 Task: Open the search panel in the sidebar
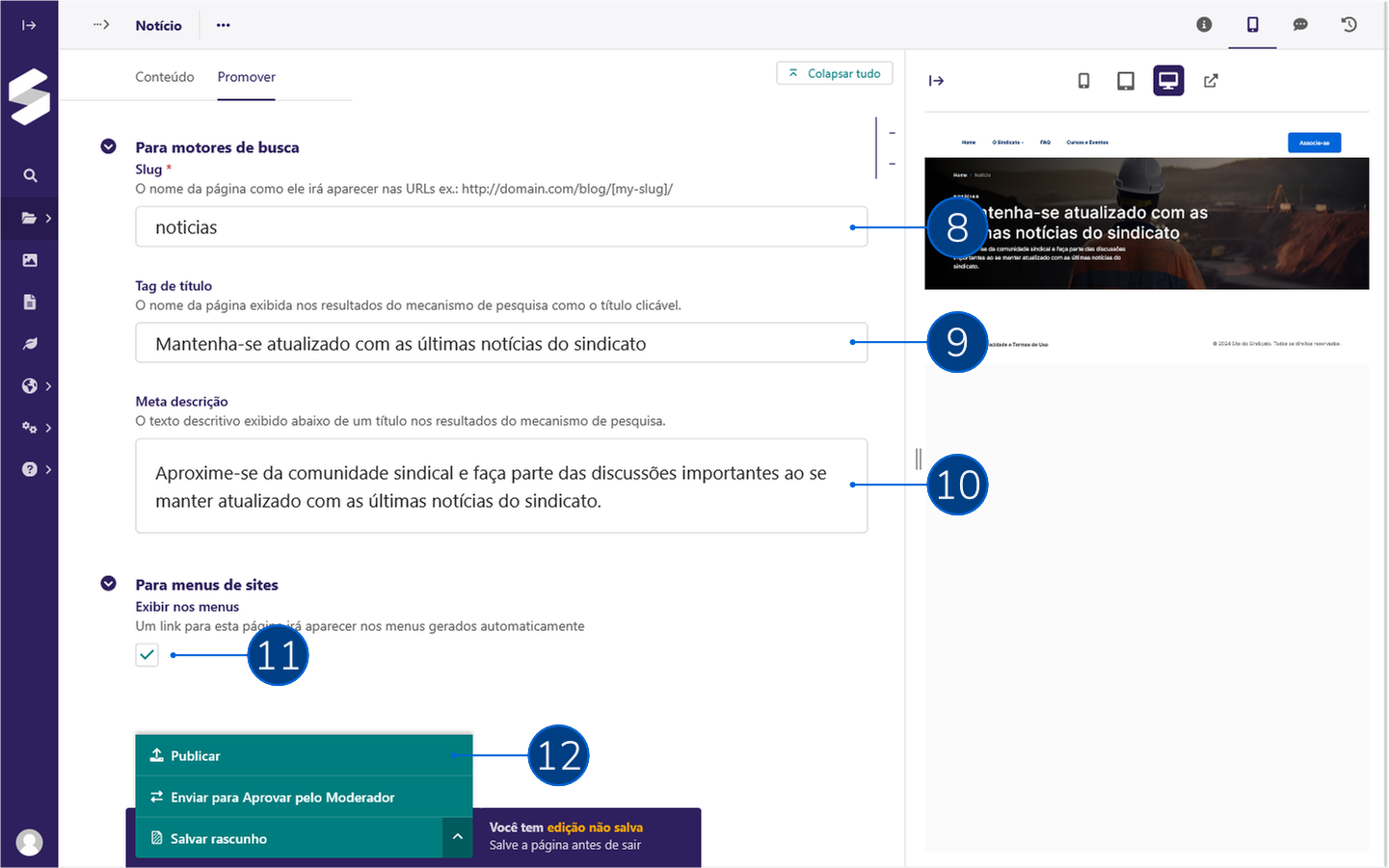29,175
